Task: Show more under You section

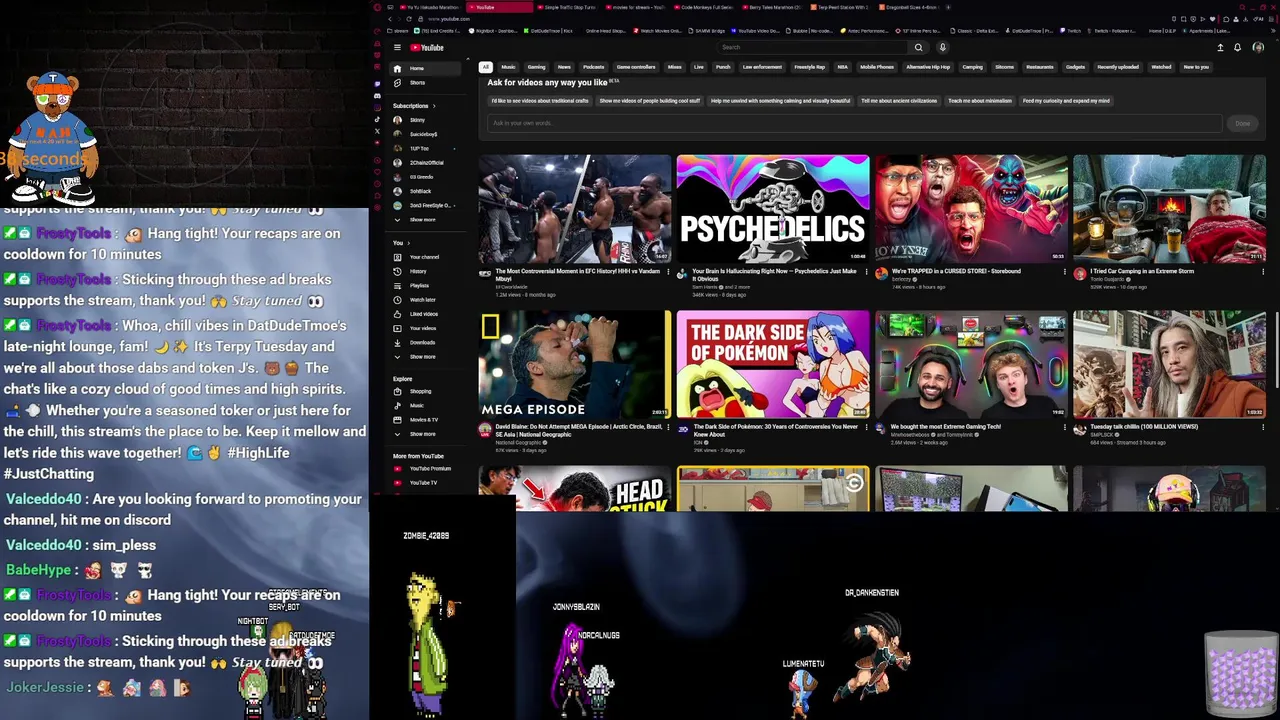Action: point(425,357)
